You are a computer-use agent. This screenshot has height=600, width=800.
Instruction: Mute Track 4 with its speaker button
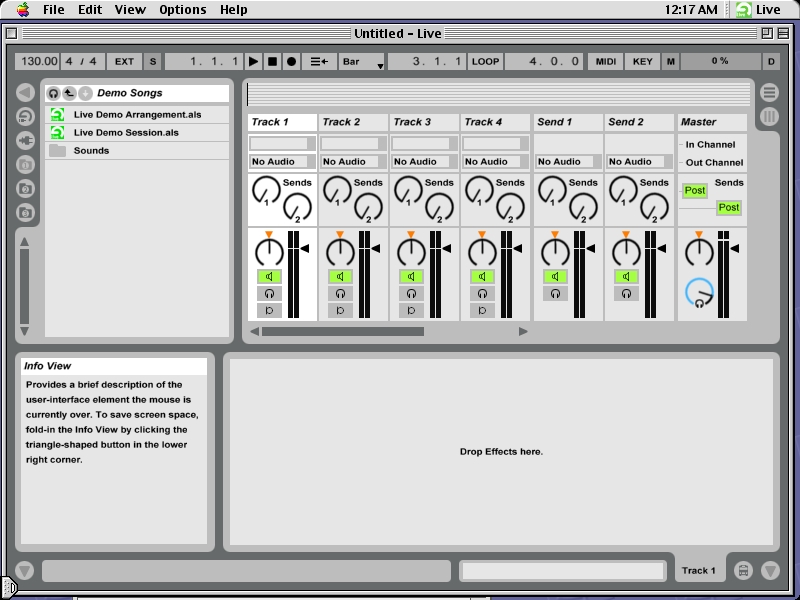point(482,277)
